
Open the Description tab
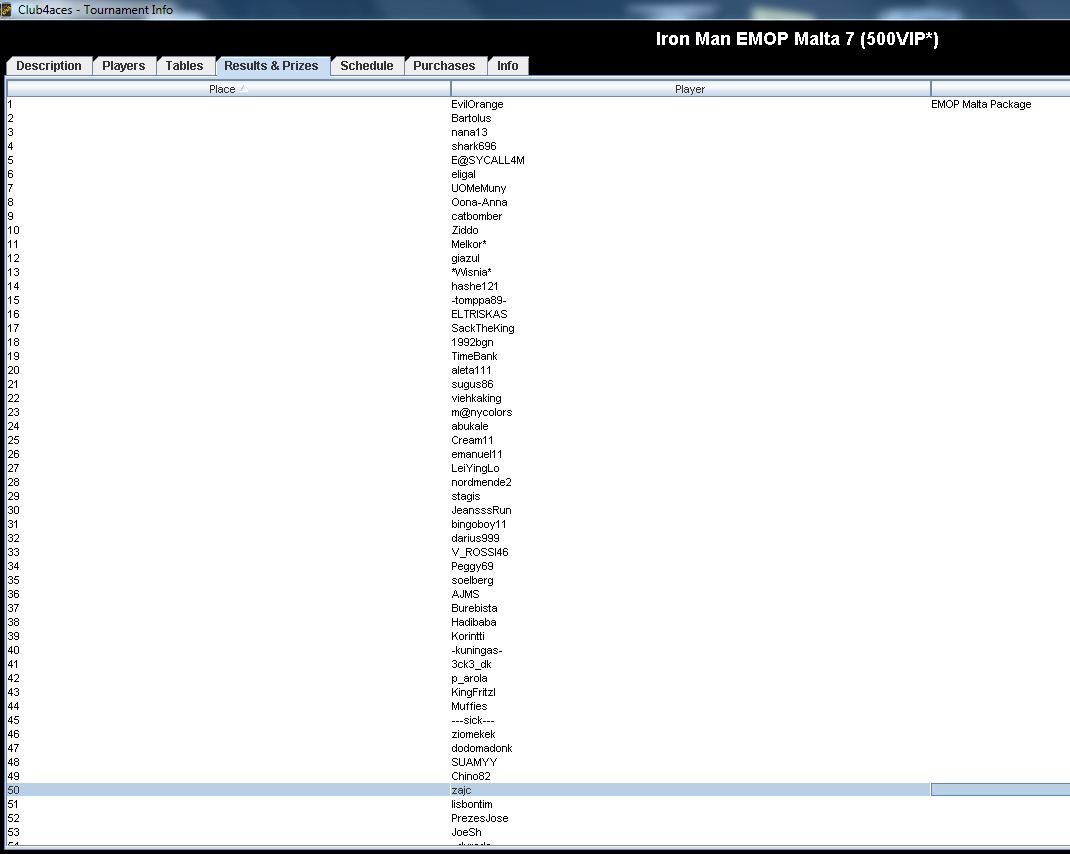click(x=49, y=66)
